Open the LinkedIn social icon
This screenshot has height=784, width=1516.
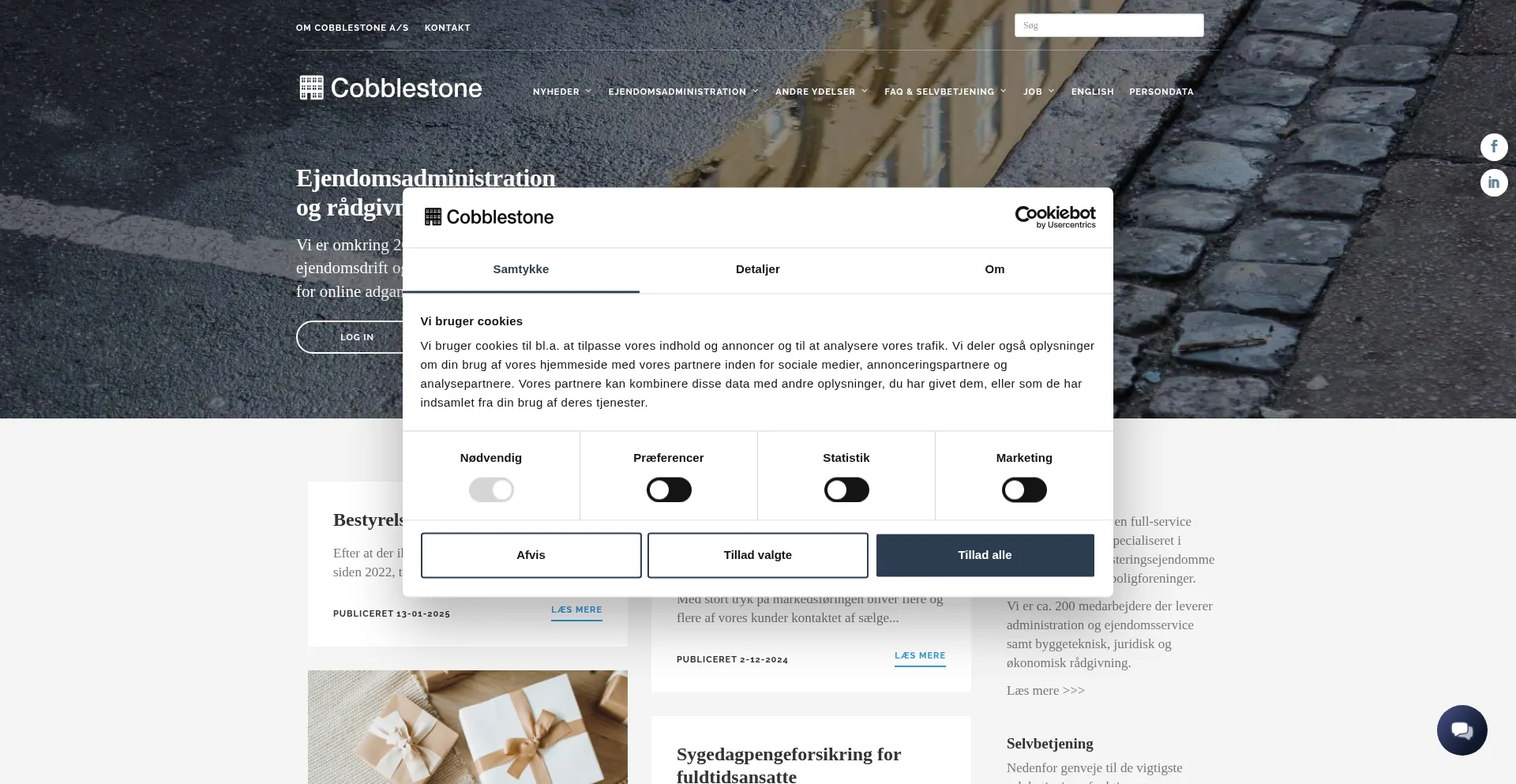[1493, 182]
